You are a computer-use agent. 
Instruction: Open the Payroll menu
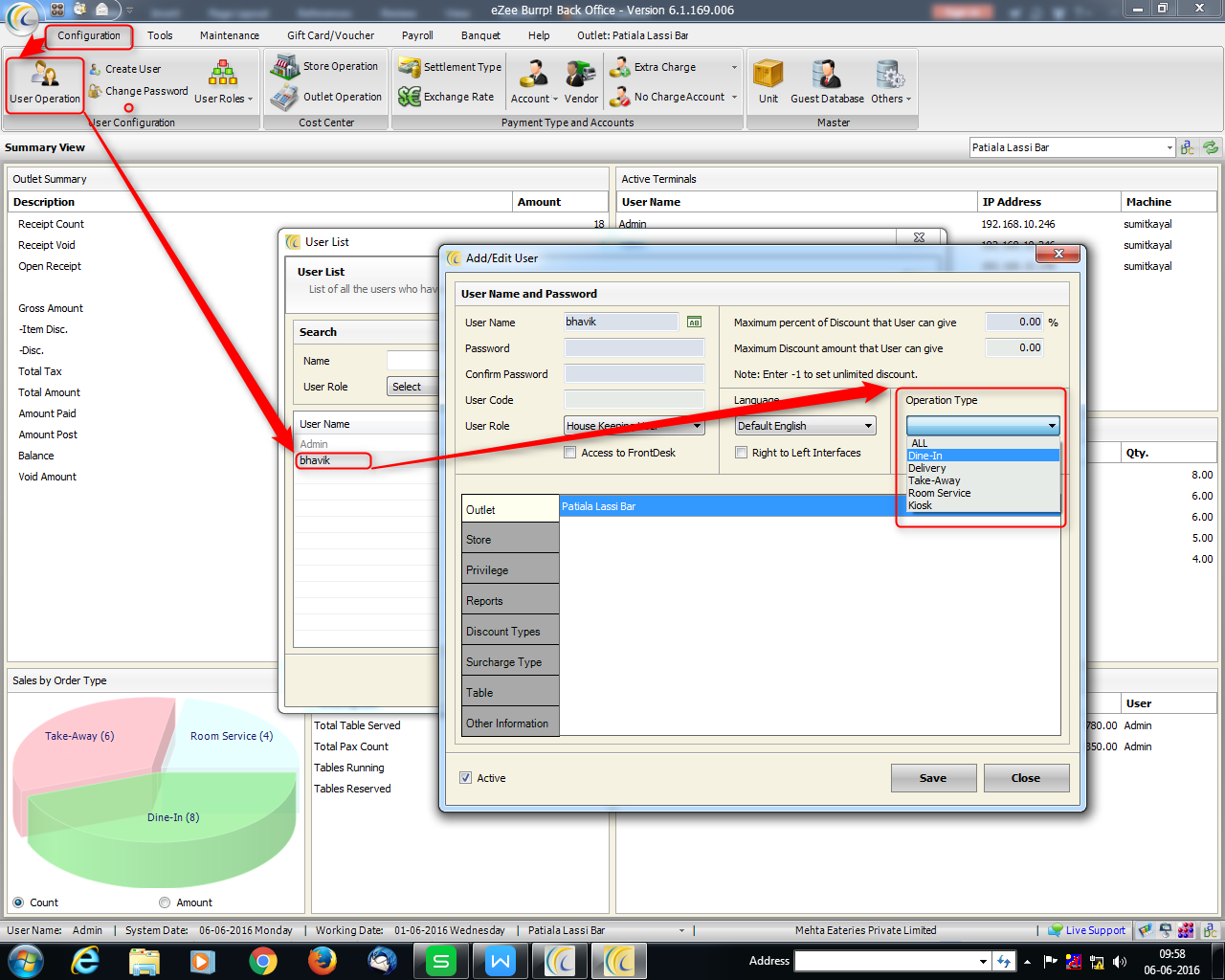[417, 35]
